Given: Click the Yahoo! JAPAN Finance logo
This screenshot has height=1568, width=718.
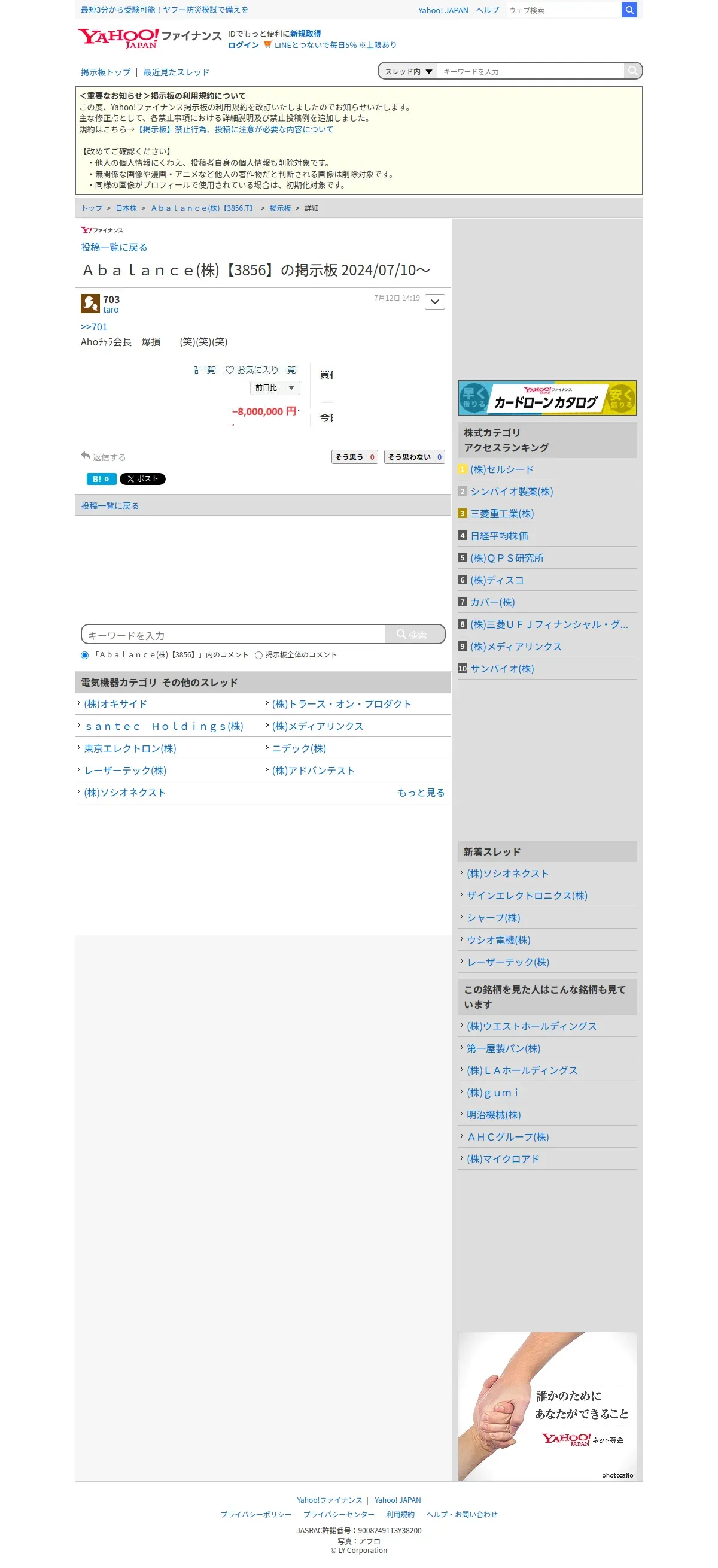Looking at the screenshot, I should pyautogui.click(x=150, y=38).
